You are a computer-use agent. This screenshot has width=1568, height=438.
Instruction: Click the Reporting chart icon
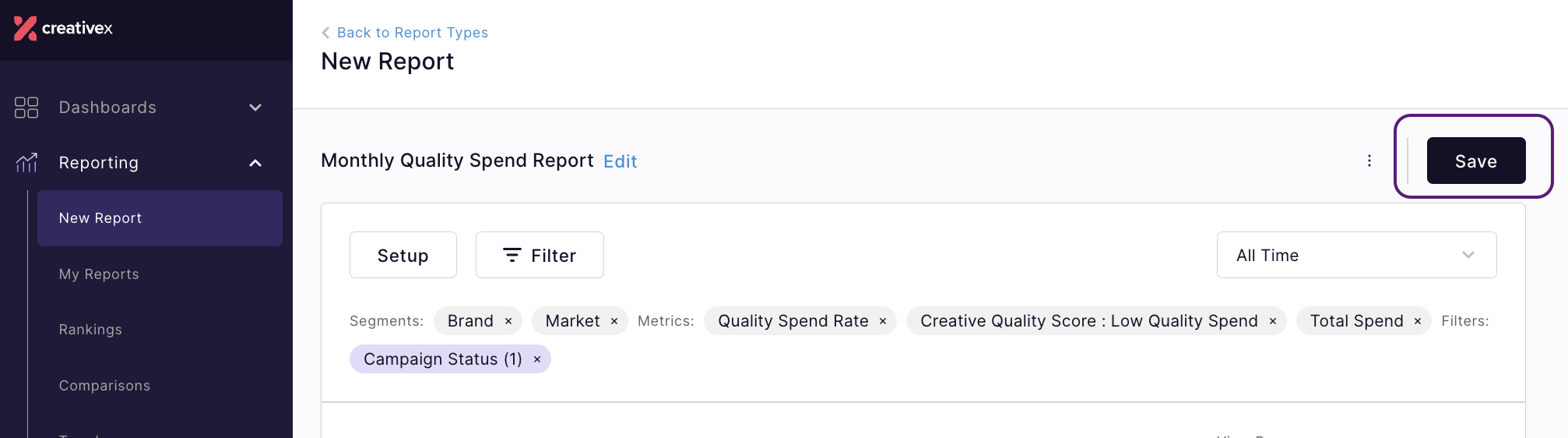click(26, 163)
